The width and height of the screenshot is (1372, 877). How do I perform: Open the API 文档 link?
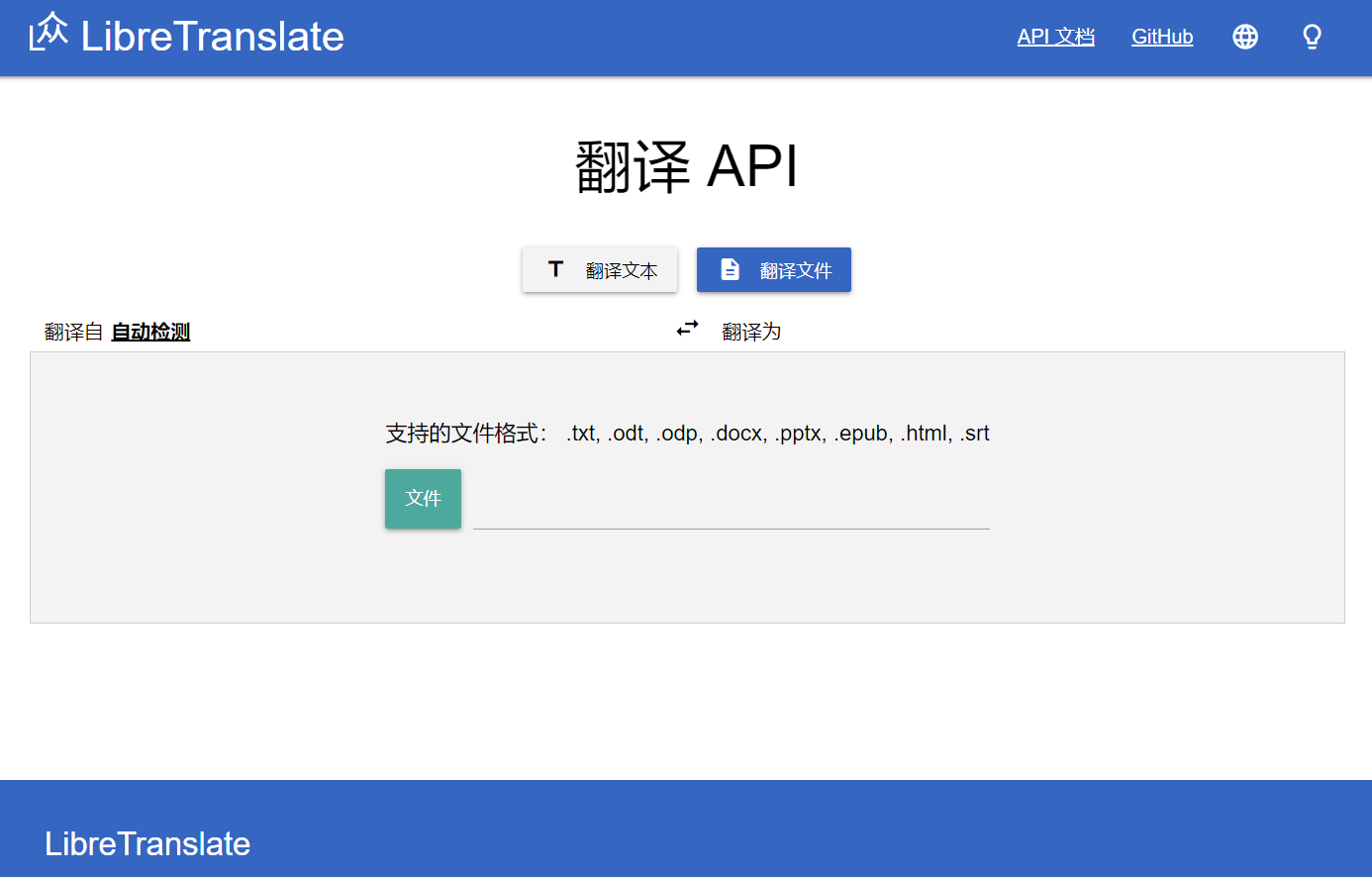1055,37
